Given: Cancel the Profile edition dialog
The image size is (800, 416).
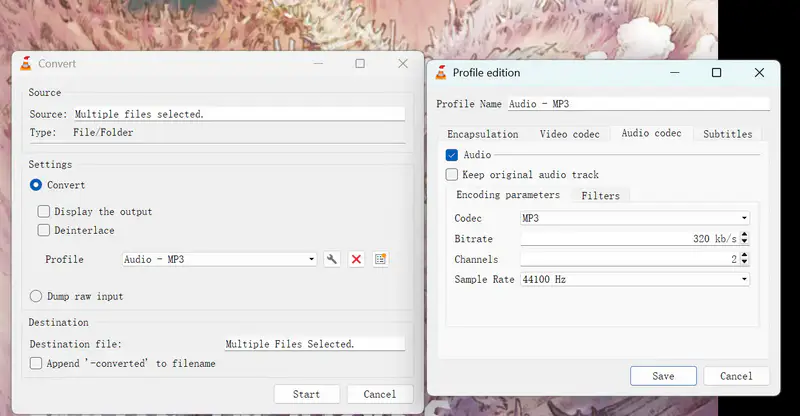Looking at the screenshot, I should [x=736, y=376].
